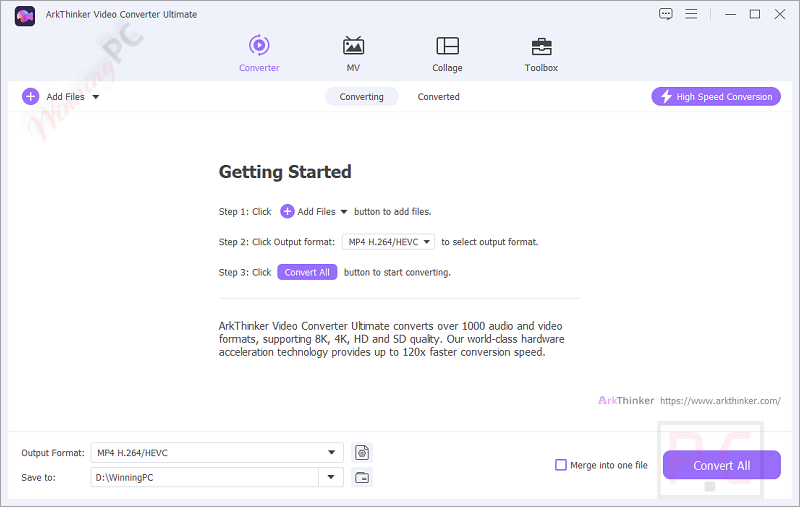Open the feedback chat bubble icon

(665, 14)
